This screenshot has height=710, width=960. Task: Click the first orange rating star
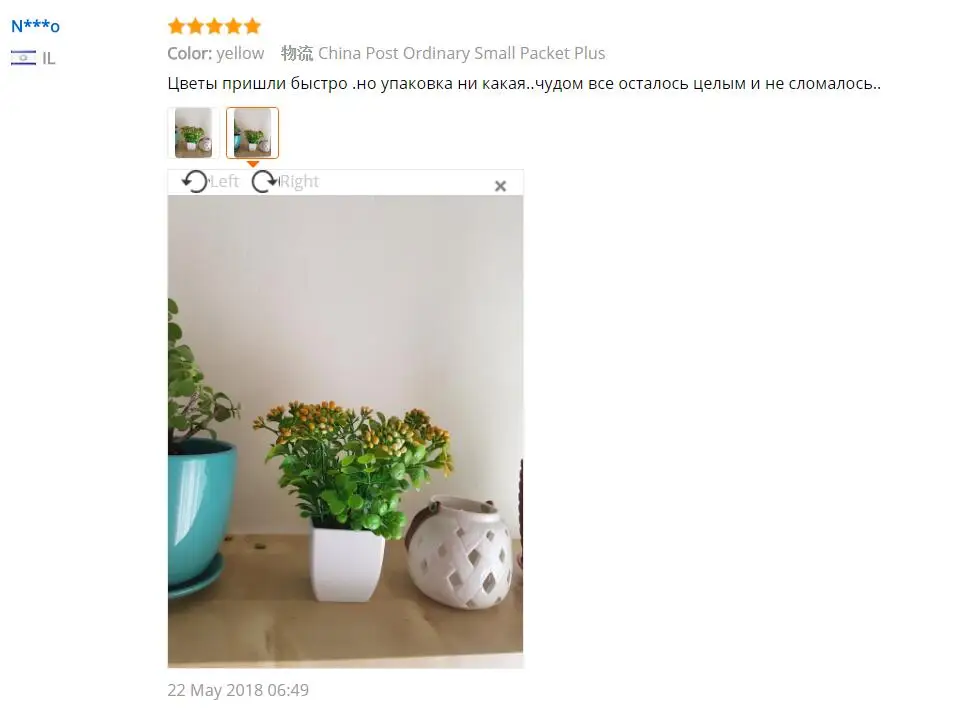(x=176, y=26)
